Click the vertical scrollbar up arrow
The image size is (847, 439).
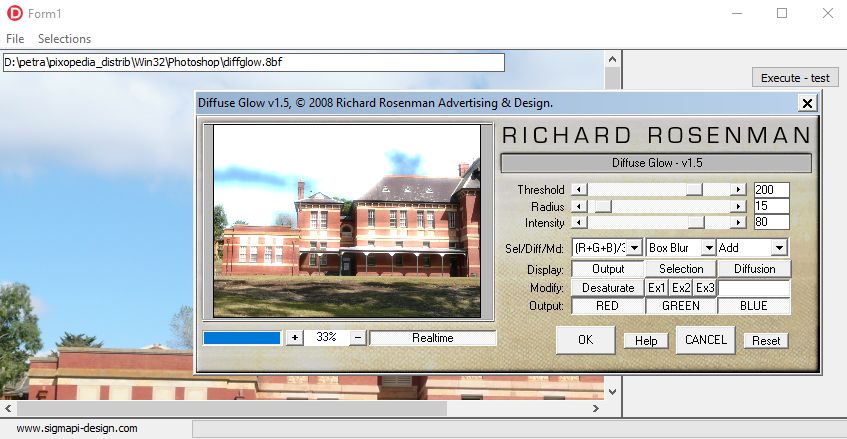point(612,59)
